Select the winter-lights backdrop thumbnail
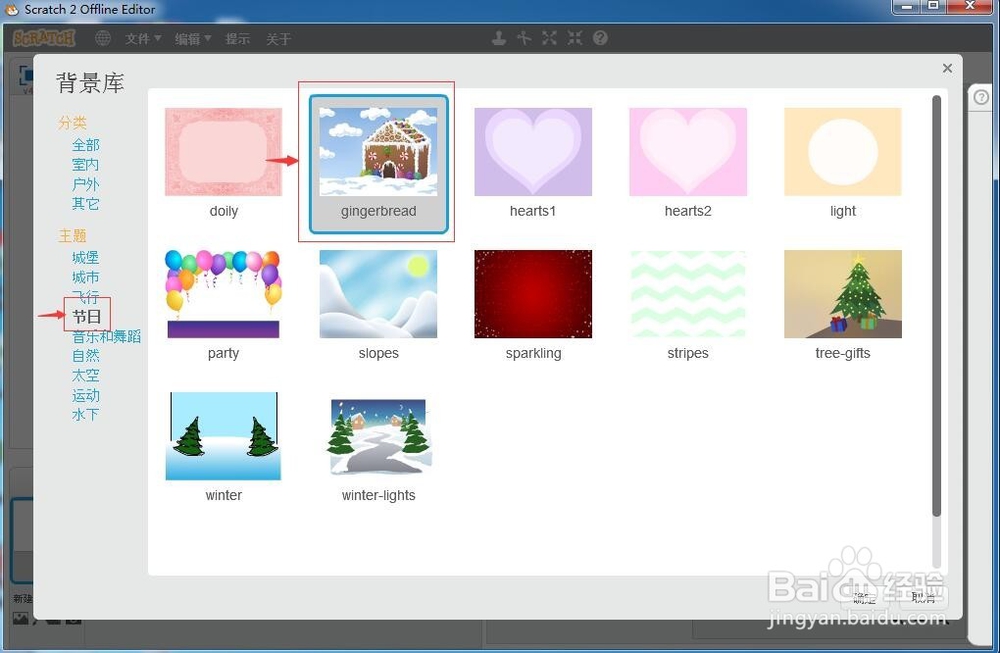 coord(378,436)
